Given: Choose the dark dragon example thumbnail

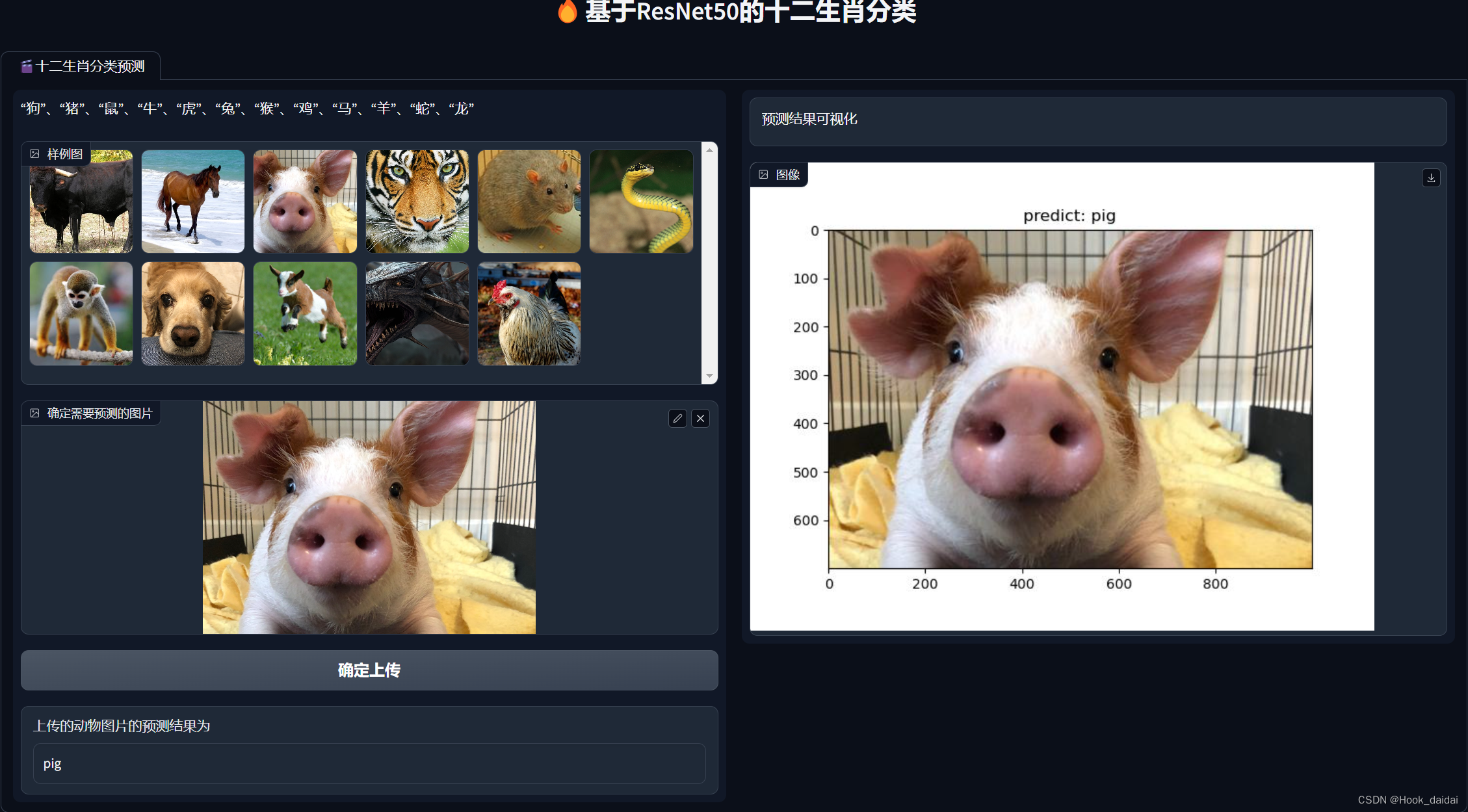Looking at the screenshot, I should tap(417, 313).
